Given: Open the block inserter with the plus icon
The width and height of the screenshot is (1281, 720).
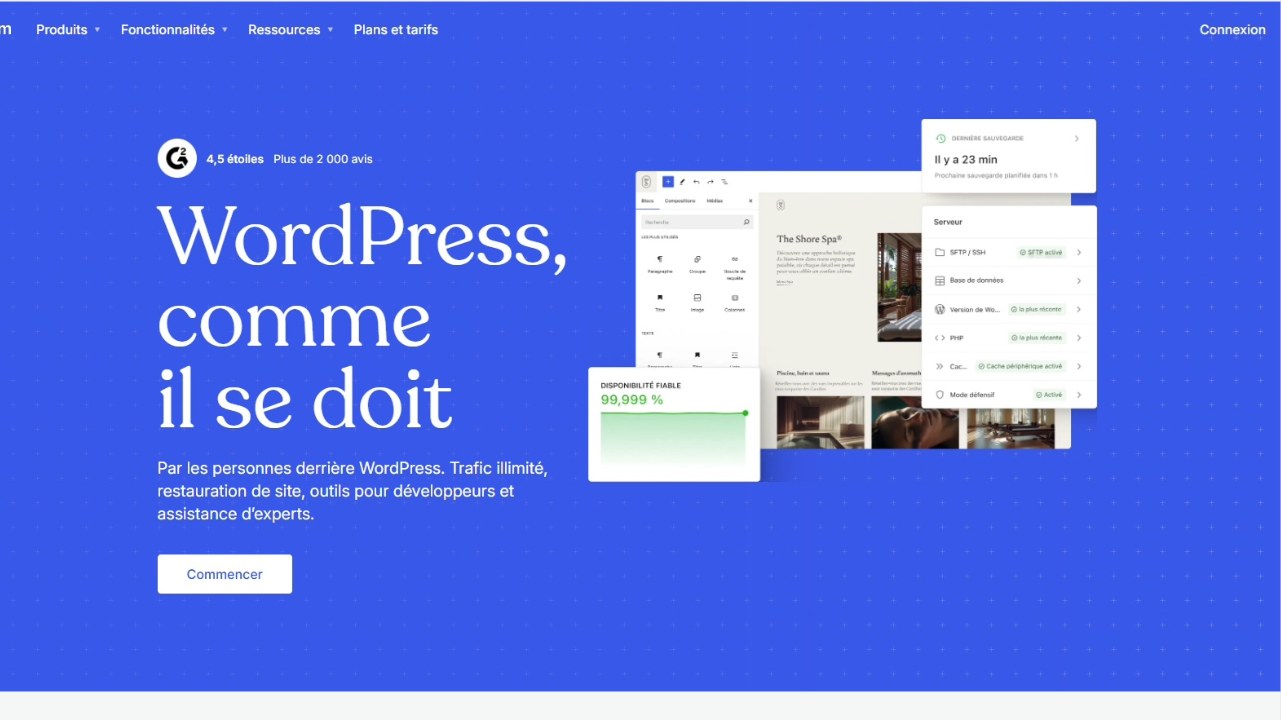Looking at the screenshot, I should pos(667,182).
